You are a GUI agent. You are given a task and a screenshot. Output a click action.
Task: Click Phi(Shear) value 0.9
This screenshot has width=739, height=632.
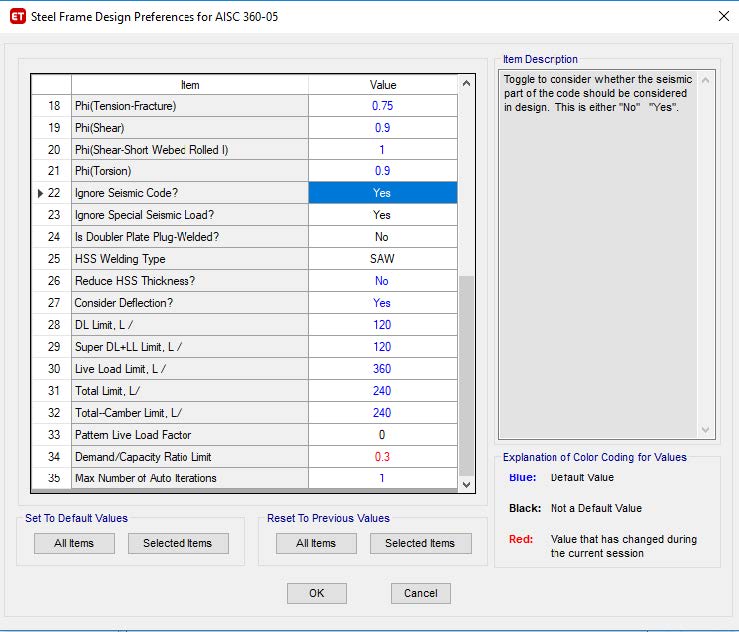coord(383,128)
